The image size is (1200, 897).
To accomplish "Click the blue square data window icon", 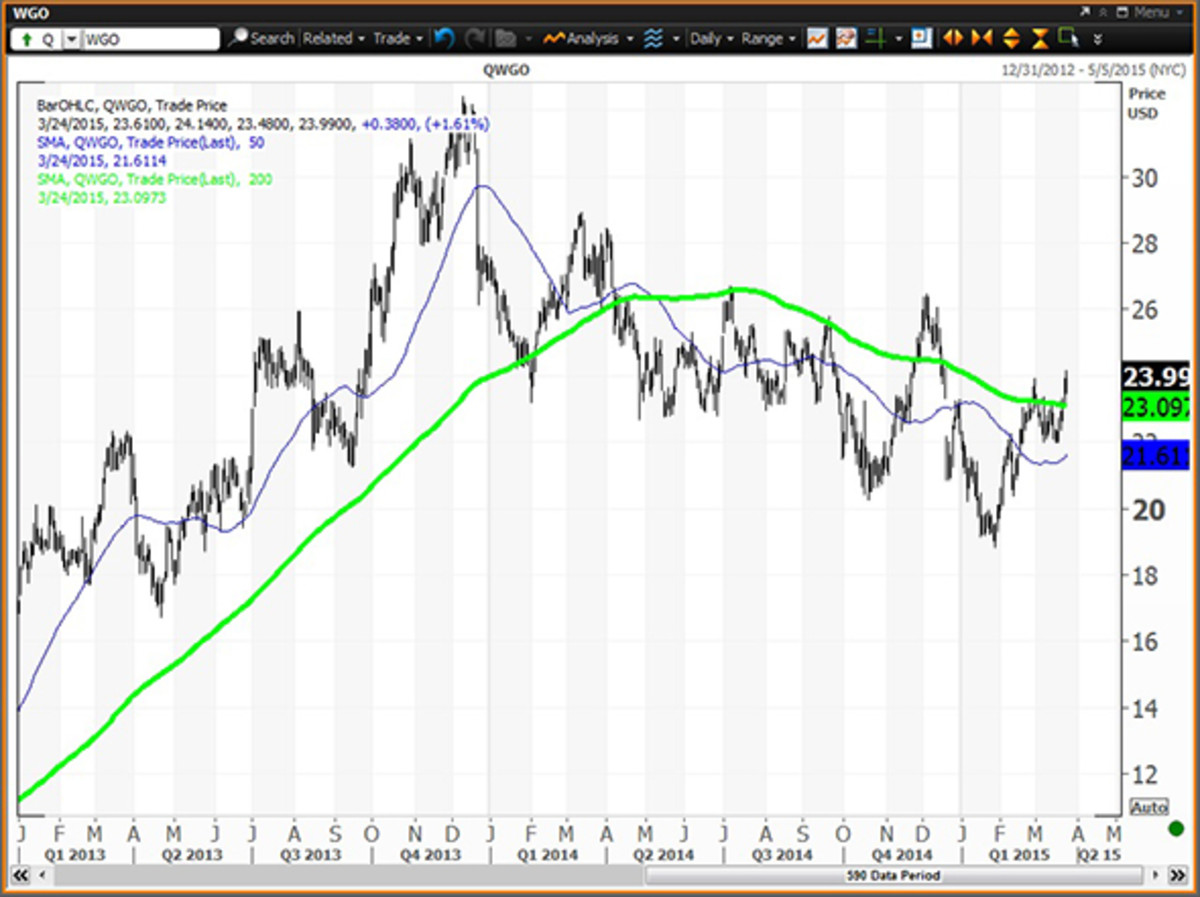I will [921, 39].
